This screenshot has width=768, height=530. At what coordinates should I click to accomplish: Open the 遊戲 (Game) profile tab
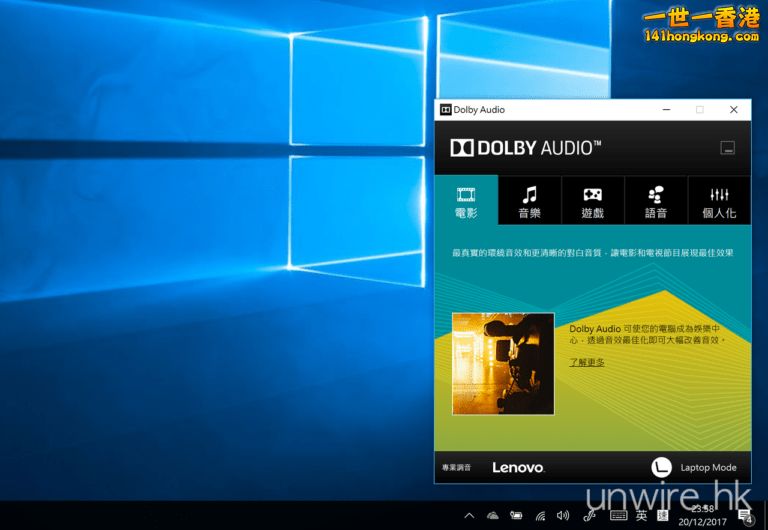[593, 200]
